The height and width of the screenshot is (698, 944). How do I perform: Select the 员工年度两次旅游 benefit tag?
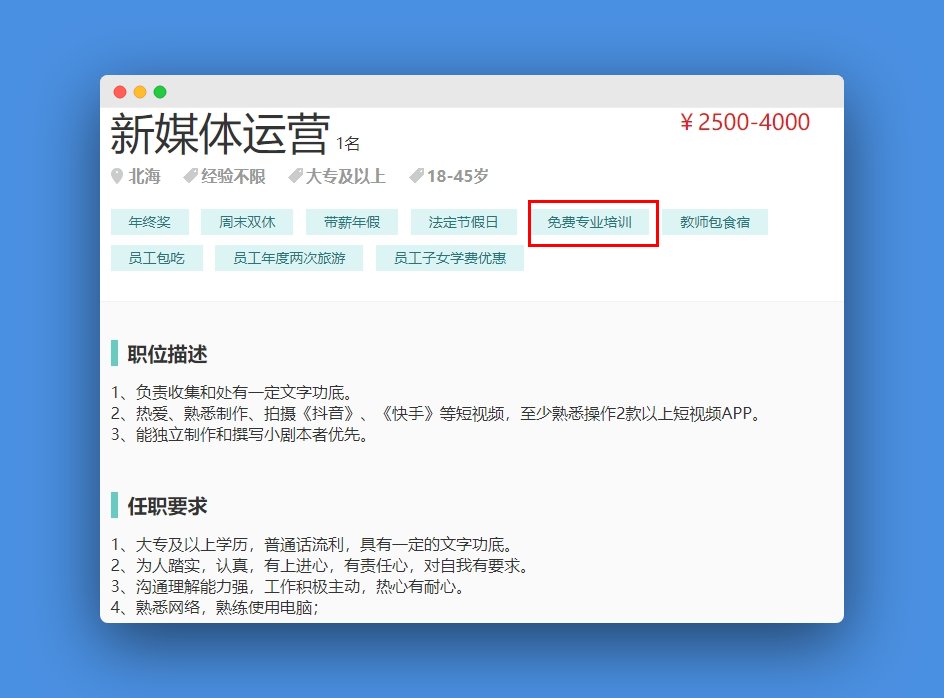click(x=289, y=258)
